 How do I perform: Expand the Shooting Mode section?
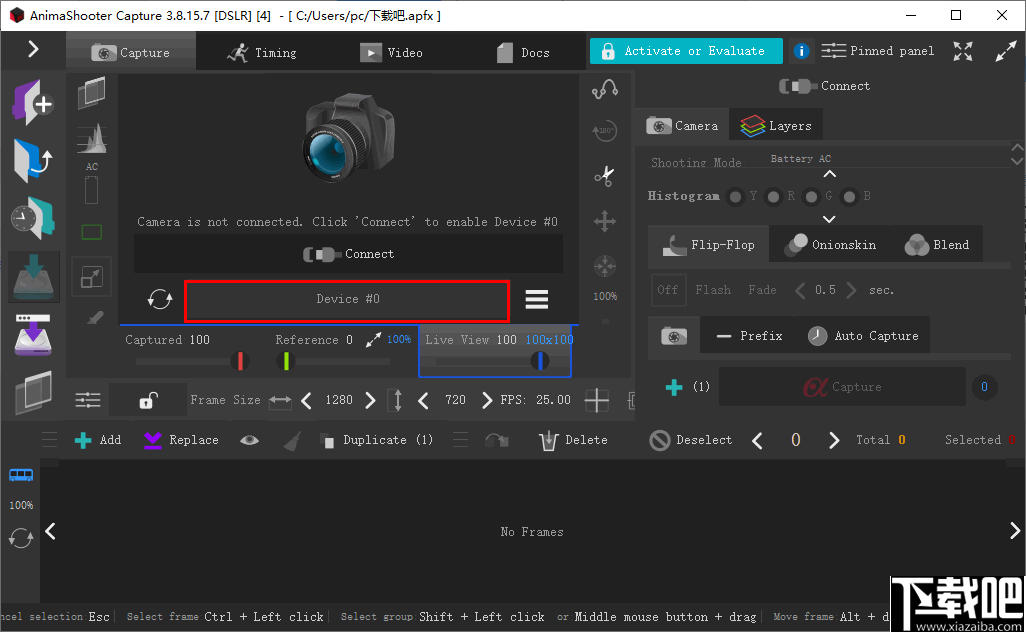coord(828,172)
